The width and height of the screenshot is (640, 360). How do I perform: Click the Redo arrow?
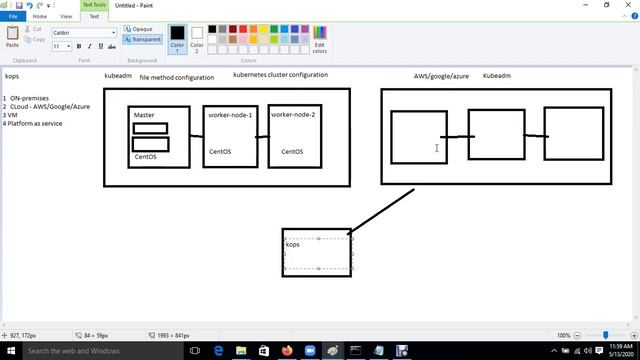pos(40,5)
